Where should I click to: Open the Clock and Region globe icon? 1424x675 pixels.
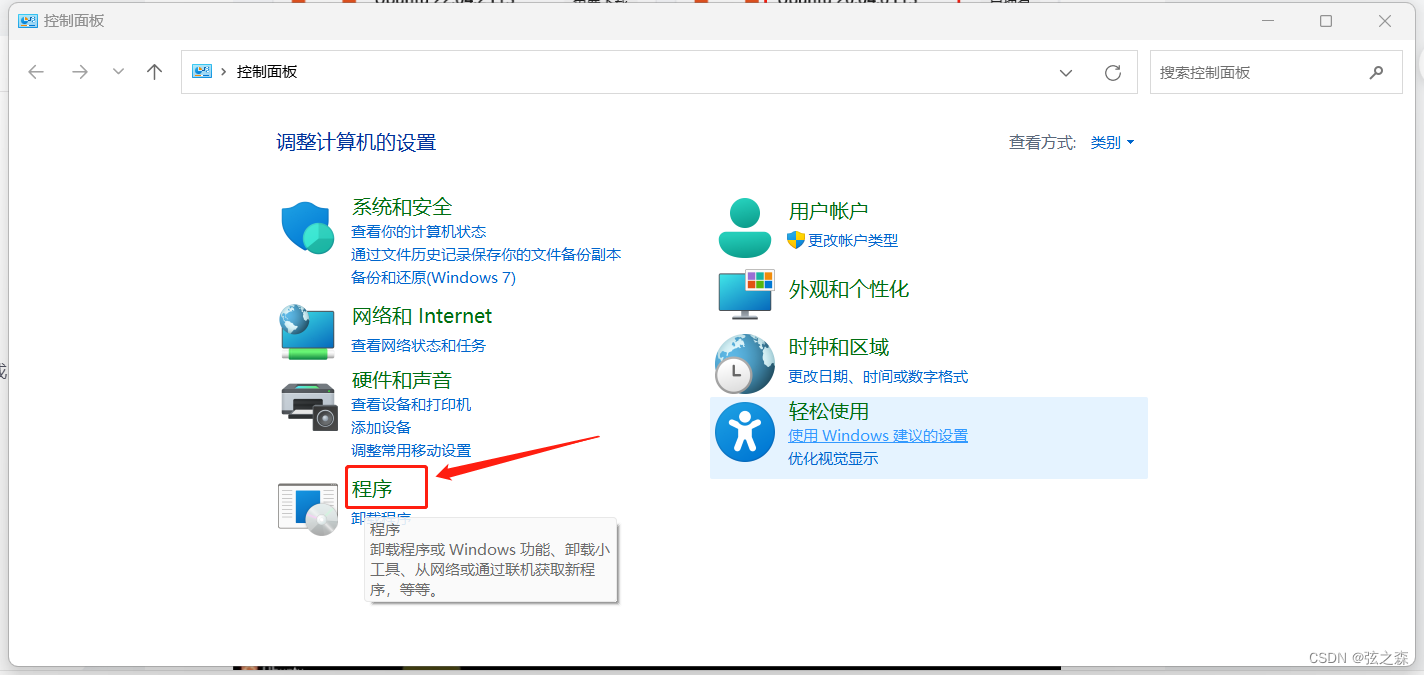click(745, 363)
